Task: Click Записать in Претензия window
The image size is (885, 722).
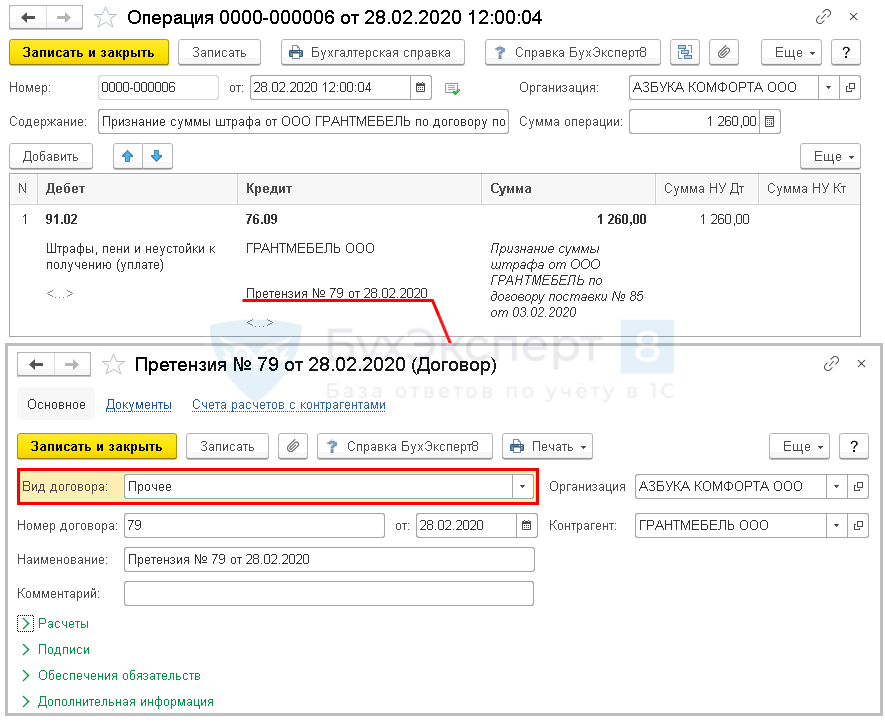Action: tap(227, 447)
